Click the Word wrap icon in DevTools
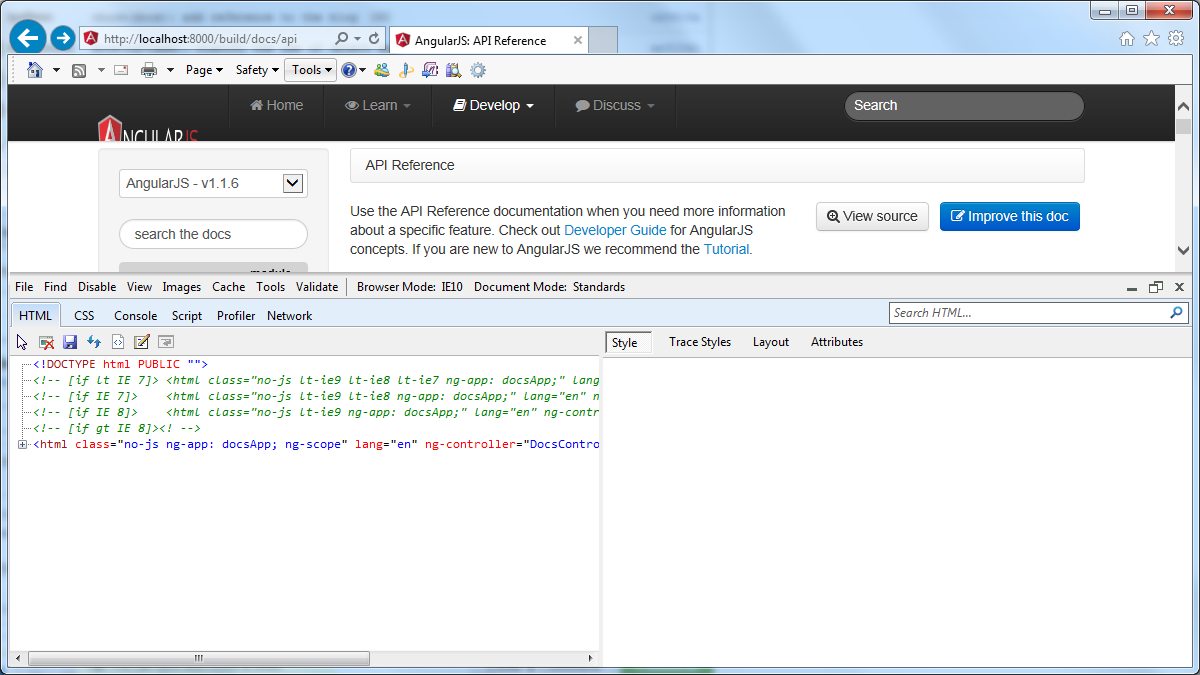1200x675 pixels. (x=166, y=342)
